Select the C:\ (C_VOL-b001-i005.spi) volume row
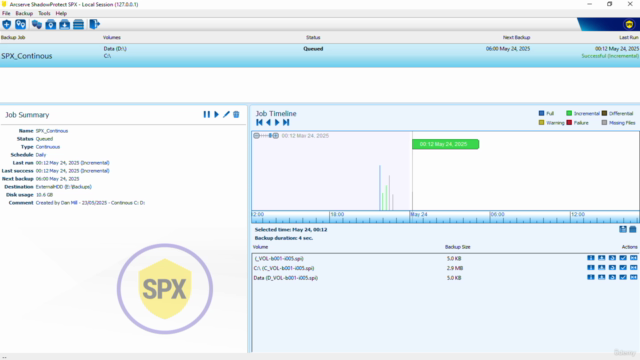 coord(445,268)
